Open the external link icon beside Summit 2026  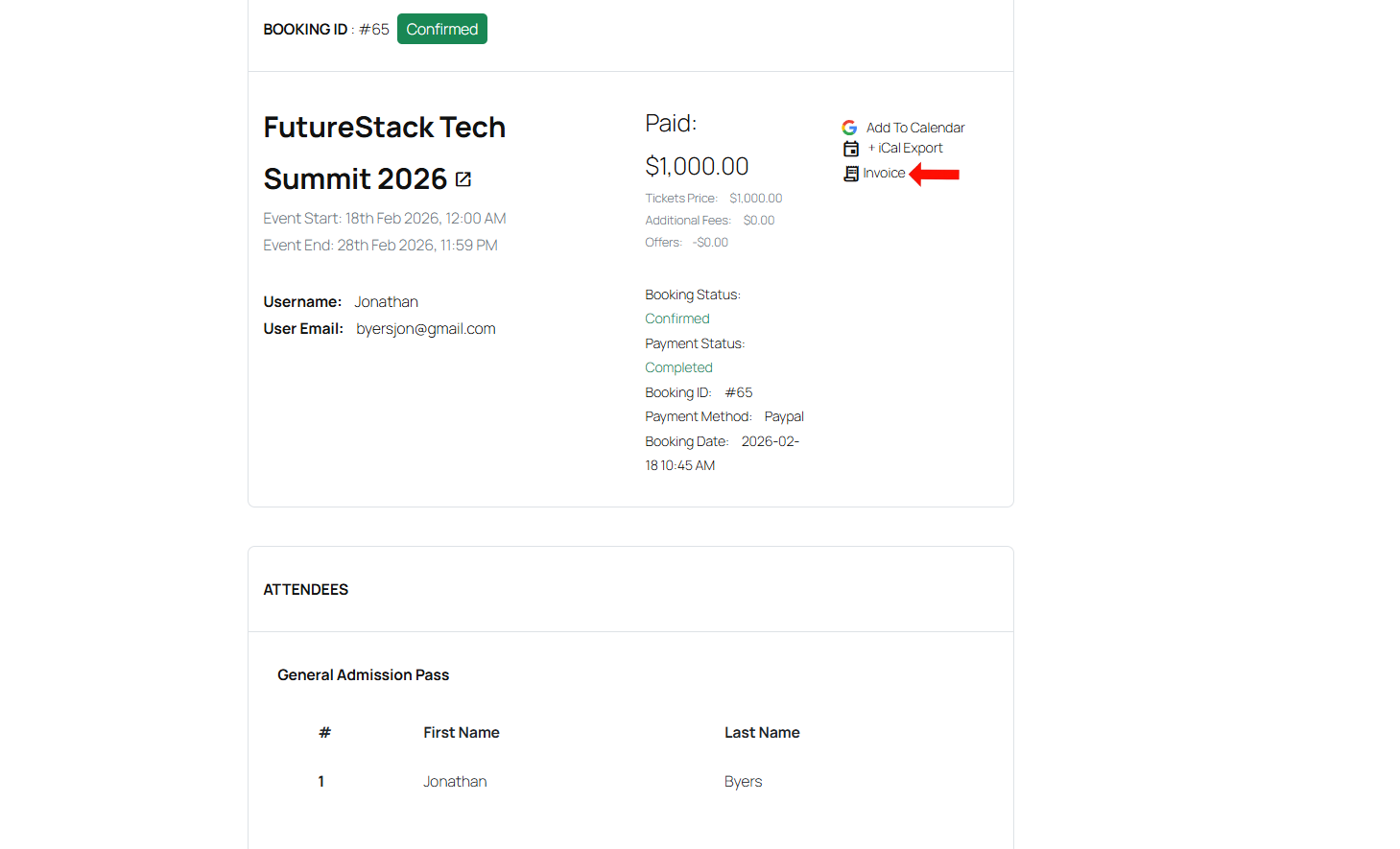[463, 179]
